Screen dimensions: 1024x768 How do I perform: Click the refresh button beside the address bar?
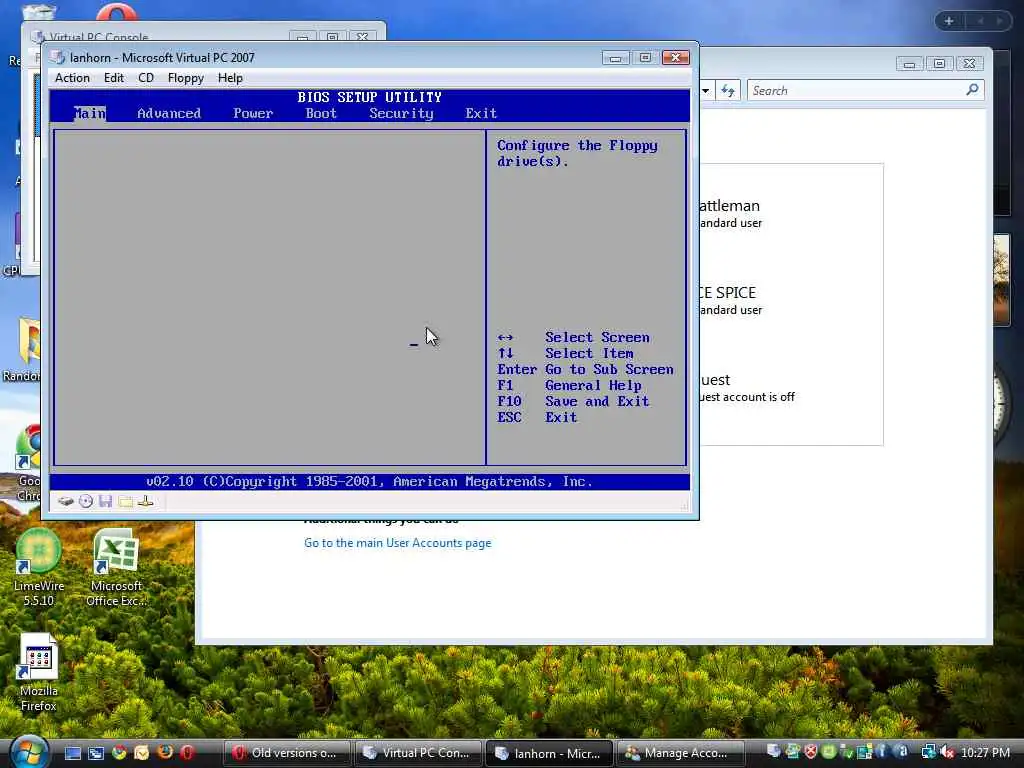tap(728, 90)
